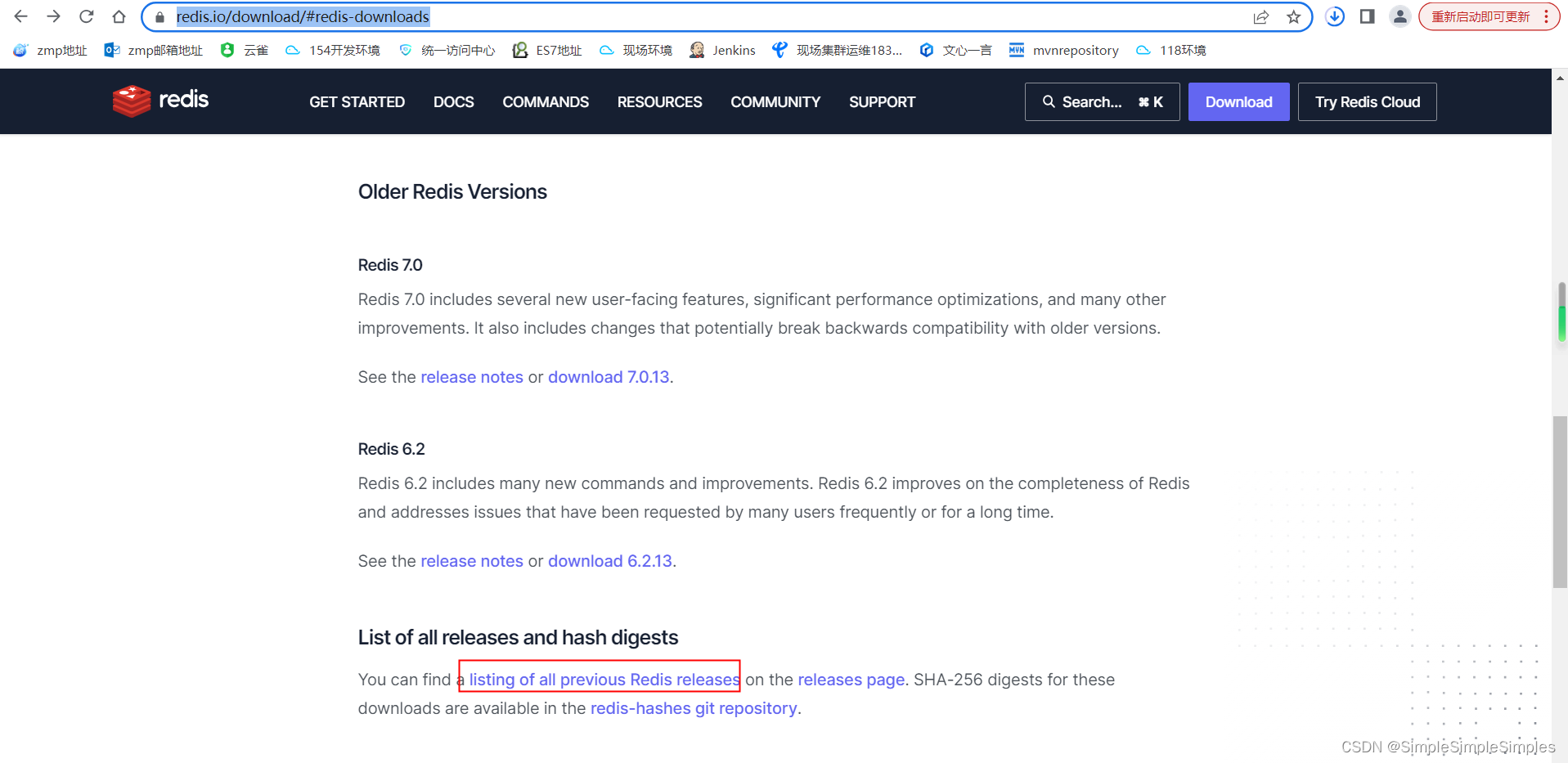Open listing of all previous Redis releases
1568x763 pixels.
tap(604, 680)
